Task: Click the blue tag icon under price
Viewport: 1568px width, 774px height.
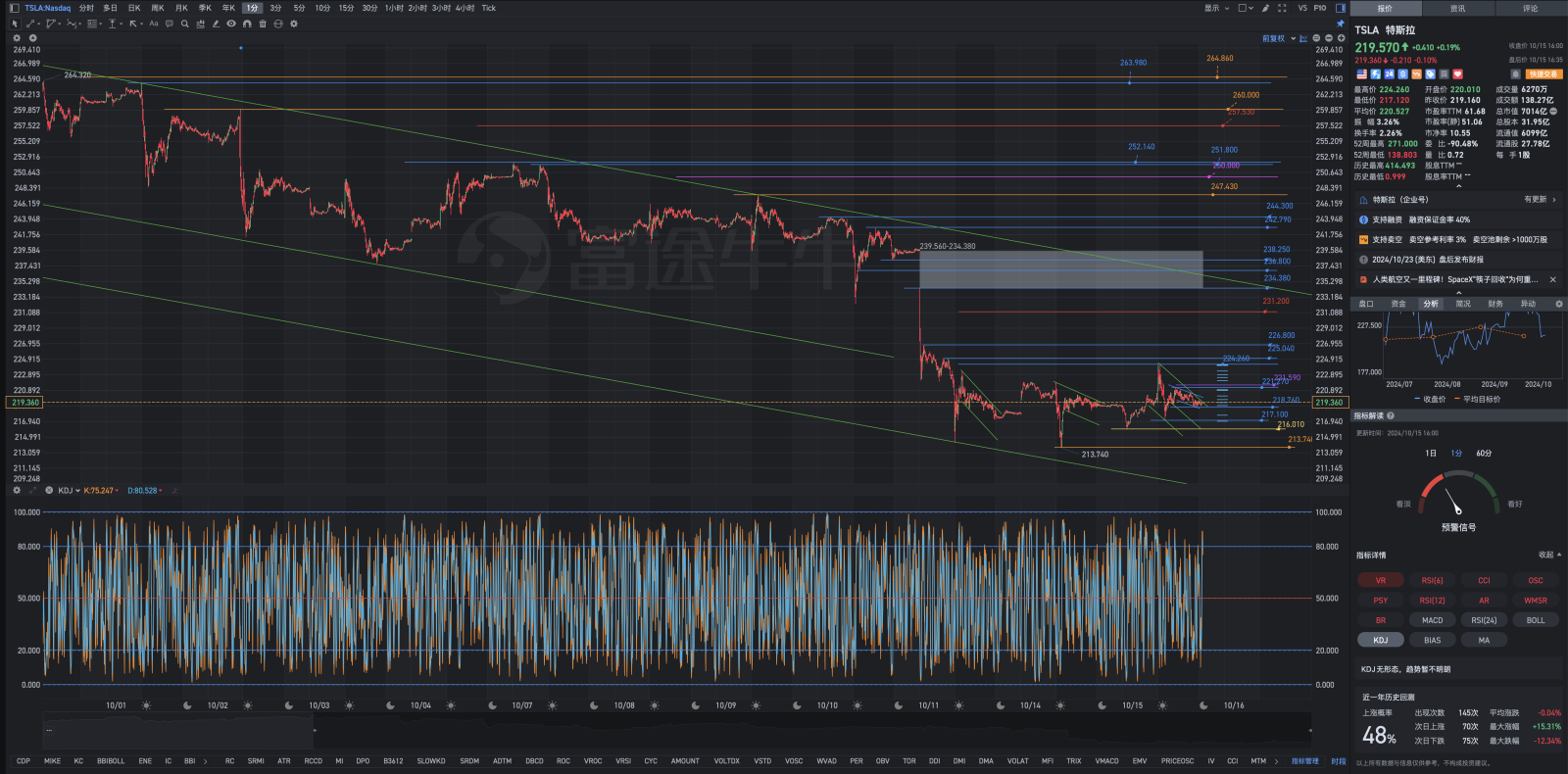Action: [x=1430, y=74]
